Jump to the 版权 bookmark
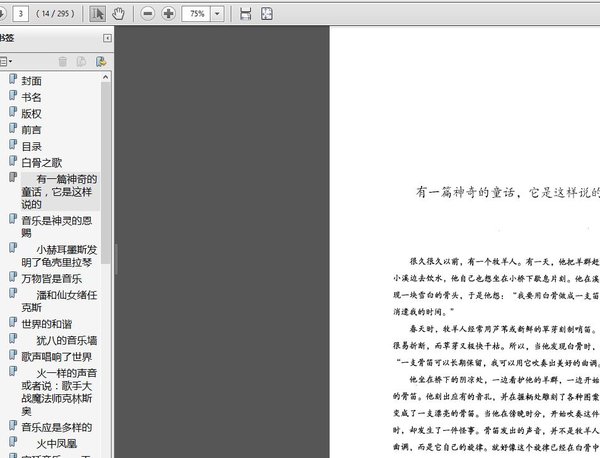 point(32,113)
